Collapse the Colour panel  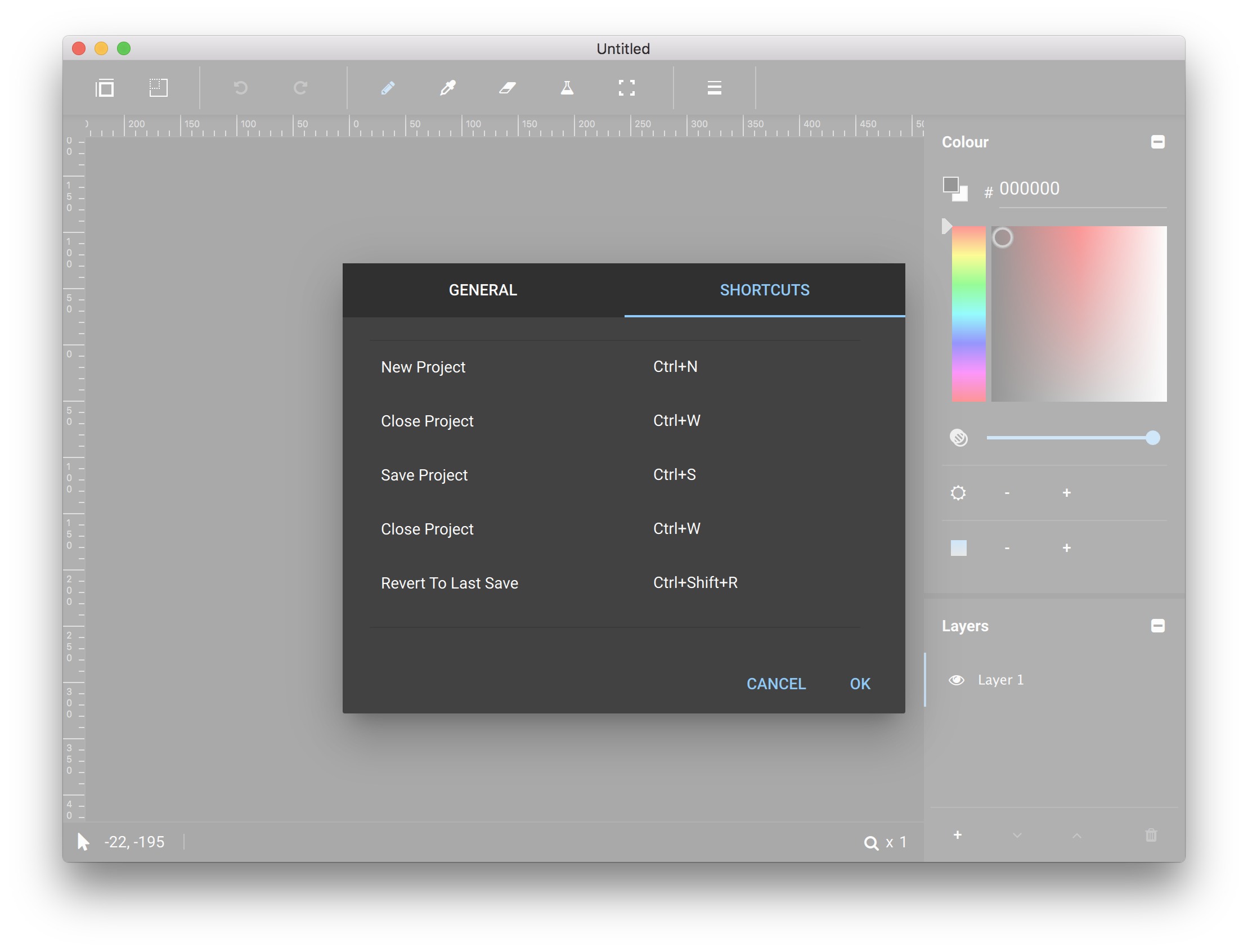point(1157,142)
